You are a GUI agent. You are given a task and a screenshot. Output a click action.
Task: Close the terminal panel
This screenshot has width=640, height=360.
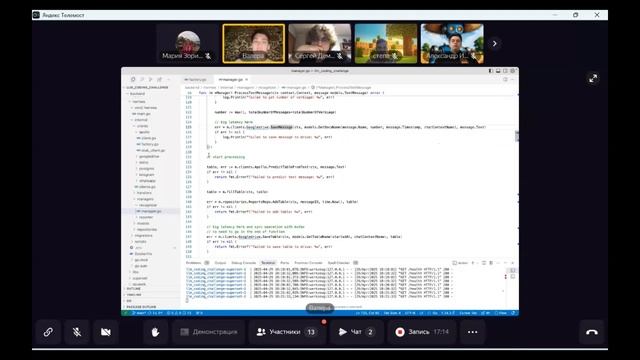click(513, 263)
